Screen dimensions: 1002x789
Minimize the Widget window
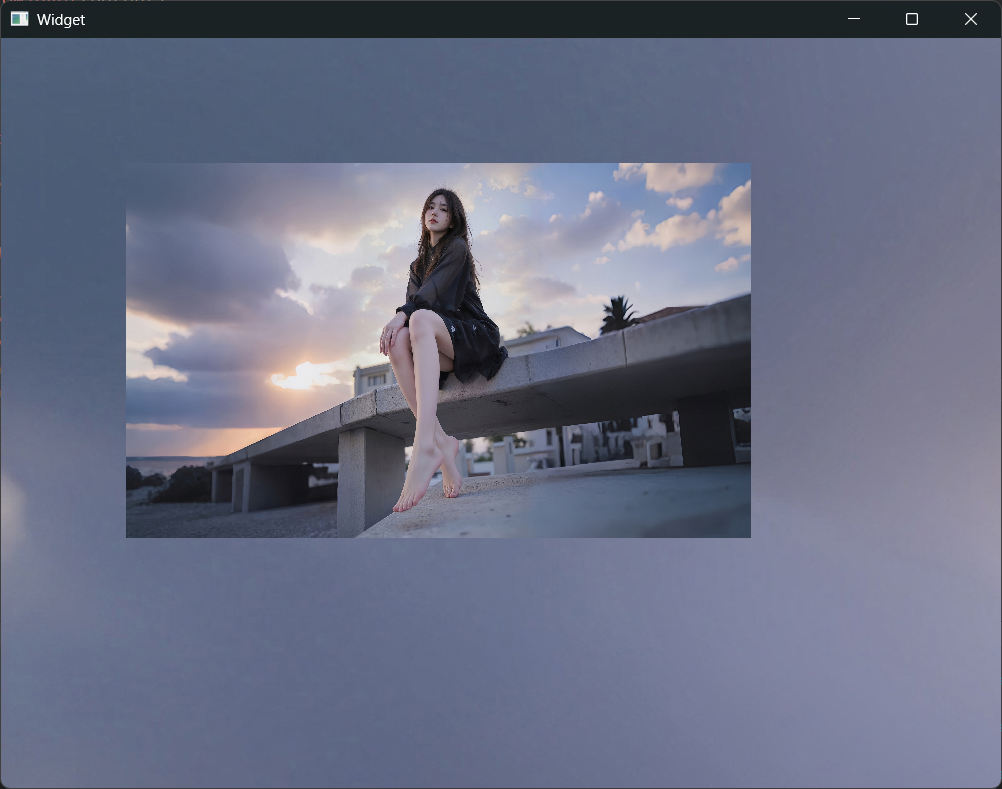point(854,19)
